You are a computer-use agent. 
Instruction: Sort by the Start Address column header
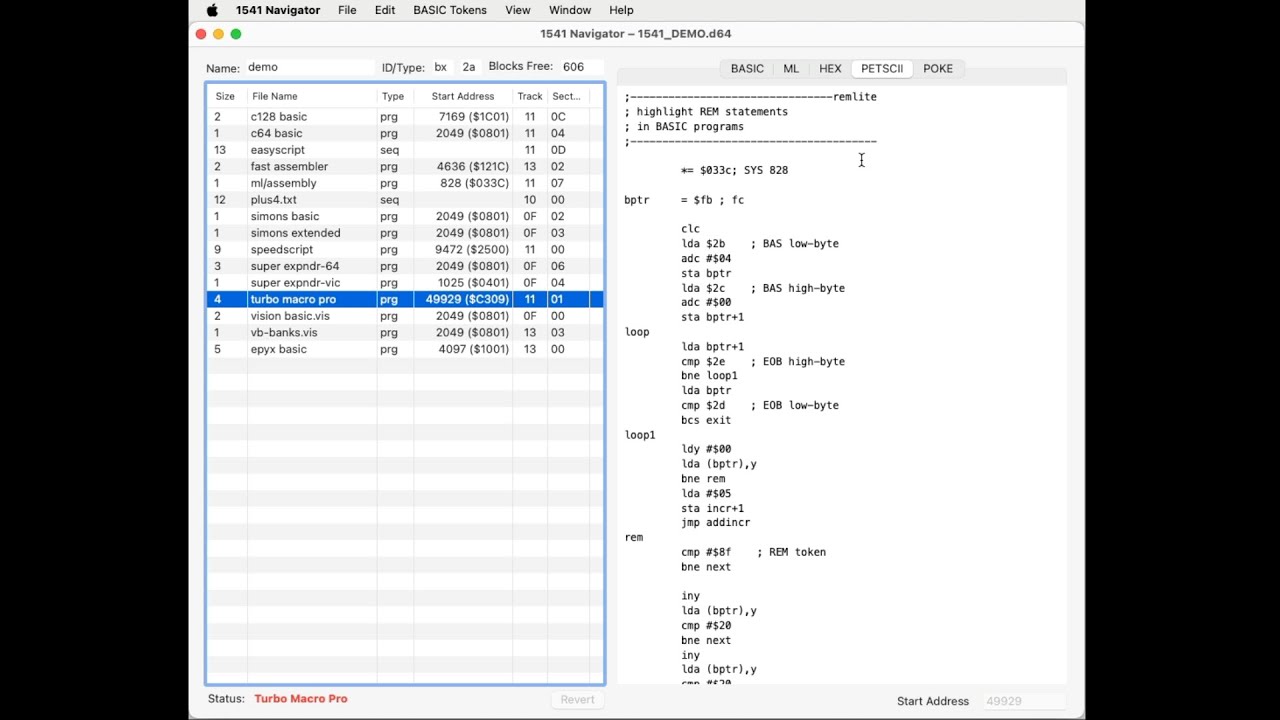tap(463, 96)
